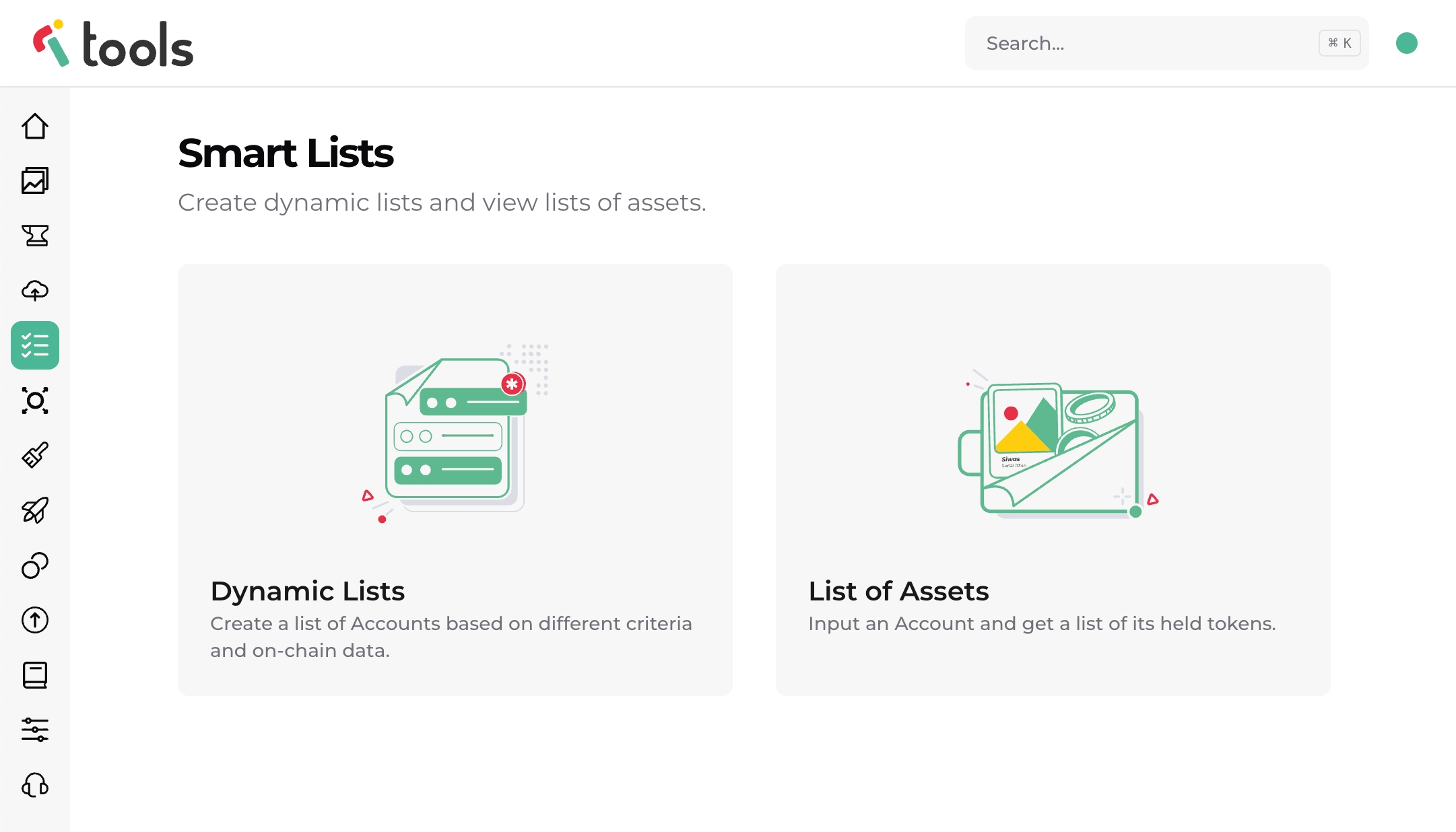Screen dimensions: 1456x832
Task: Click the tools logo
Action: point(113,44)
